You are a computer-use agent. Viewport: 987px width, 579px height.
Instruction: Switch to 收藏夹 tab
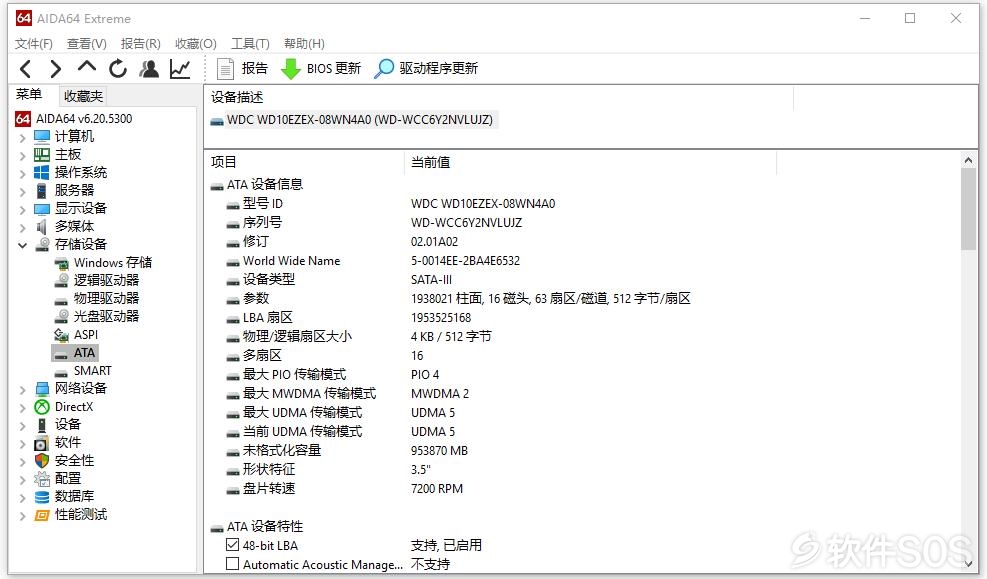point(83,96)
